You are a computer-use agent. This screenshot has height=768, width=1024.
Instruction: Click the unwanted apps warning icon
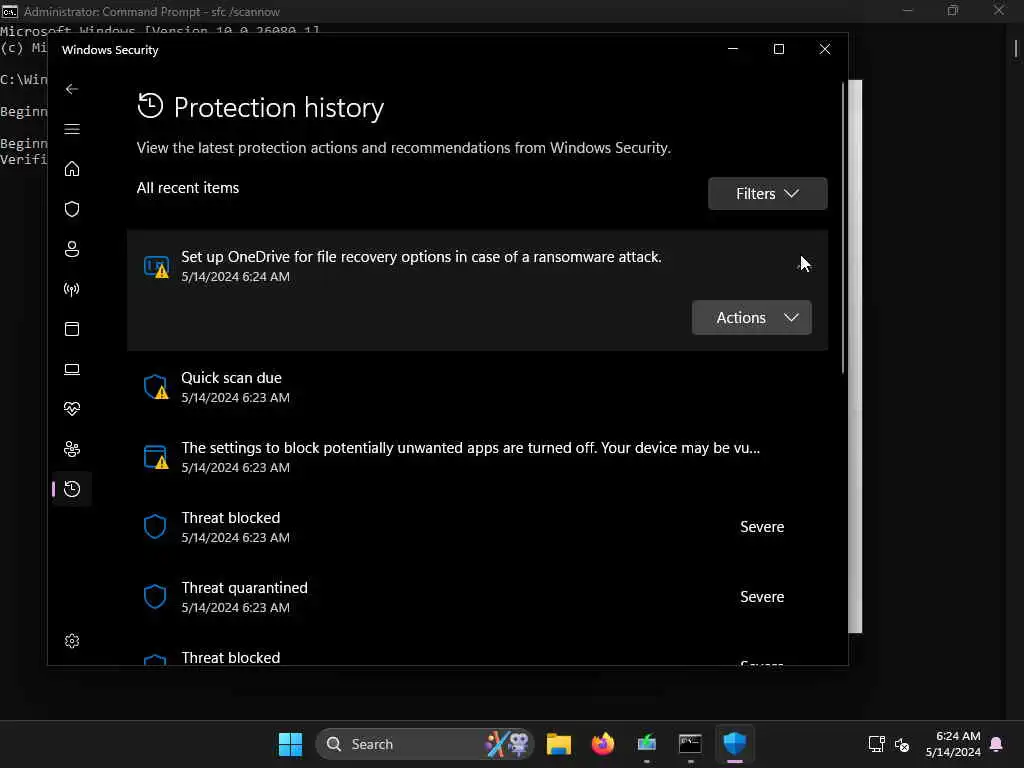point(156,457)
